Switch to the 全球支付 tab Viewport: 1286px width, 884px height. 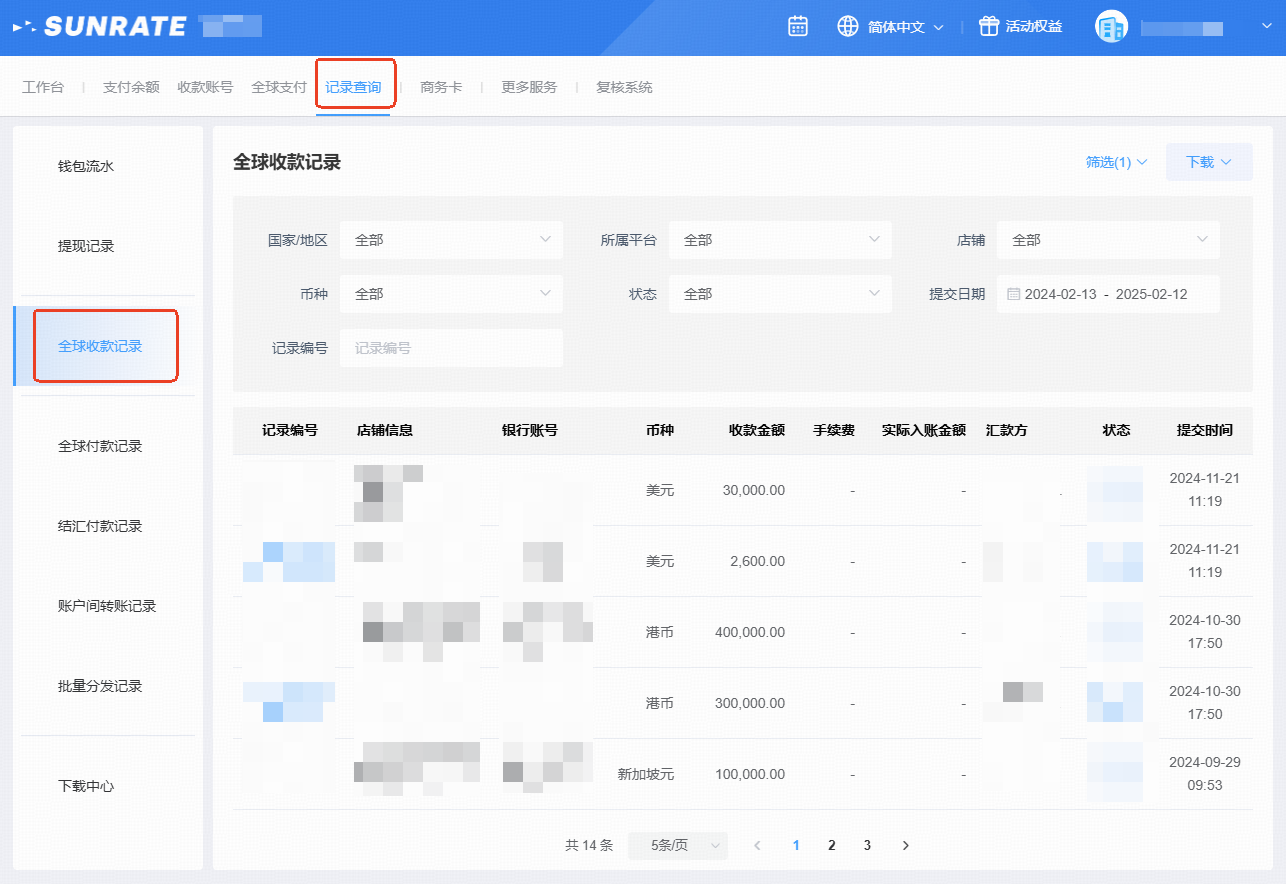pyautogui.click(x=279, y=87)
